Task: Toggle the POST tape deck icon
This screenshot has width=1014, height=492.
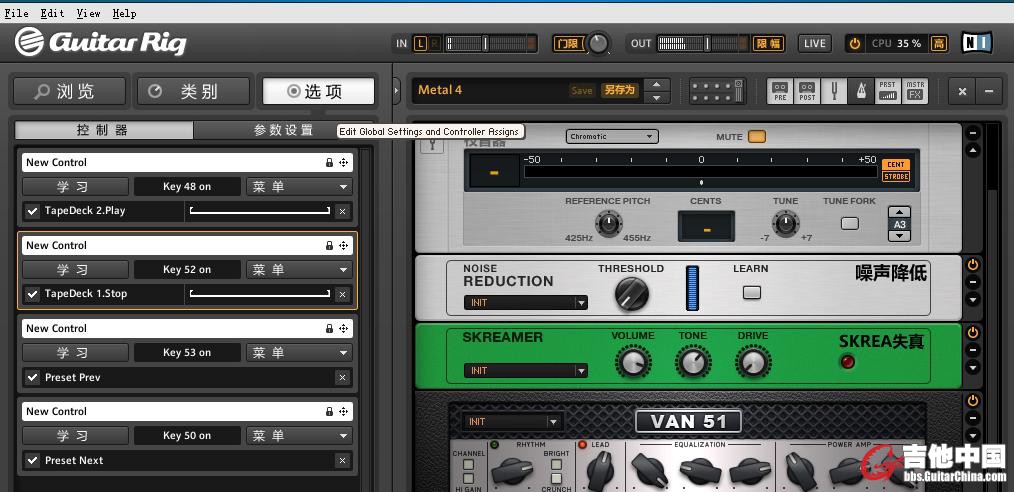Action: pyautogui.click(x=807, y=91)
